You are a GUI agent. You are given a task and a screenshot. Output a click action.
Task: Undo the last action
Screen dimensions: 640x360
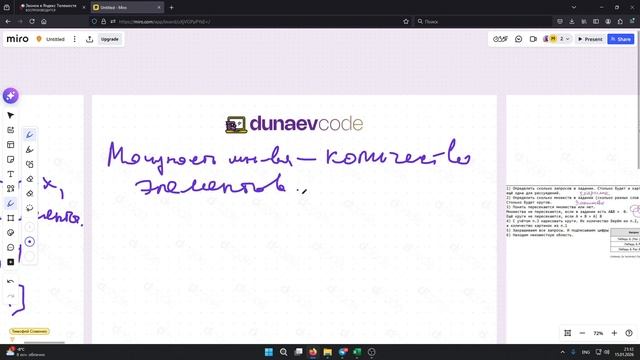11,282
